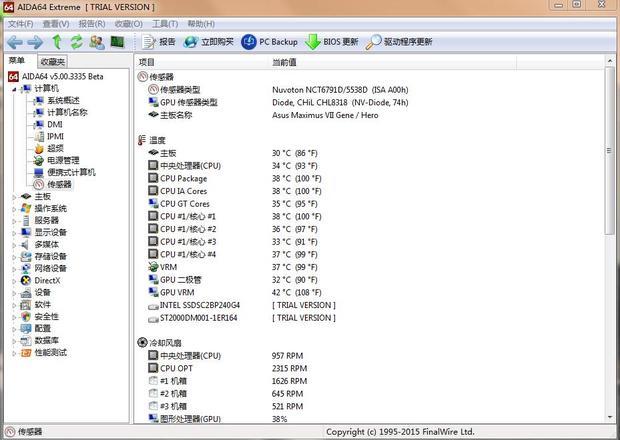Viewport: 620px width, 440px height.
Task: Expand the 主板 tree node
Action: pyautogui.click(x=14, y=197)
